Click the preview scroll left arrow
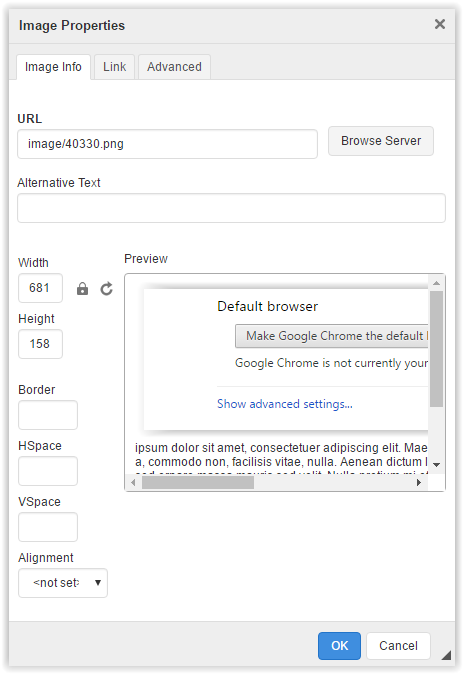 coord(133,482)
